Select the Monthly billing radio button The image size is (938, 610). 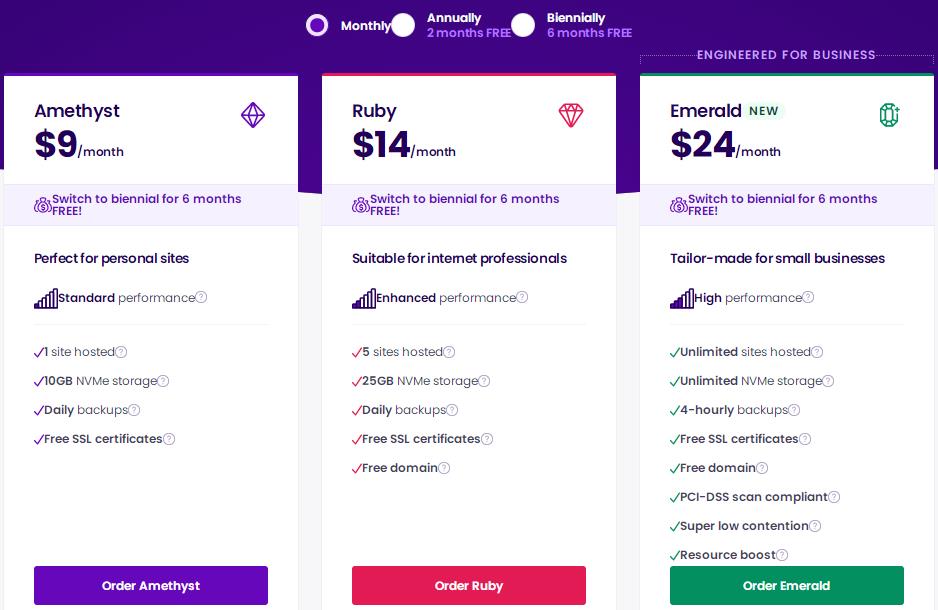[317, 25]
